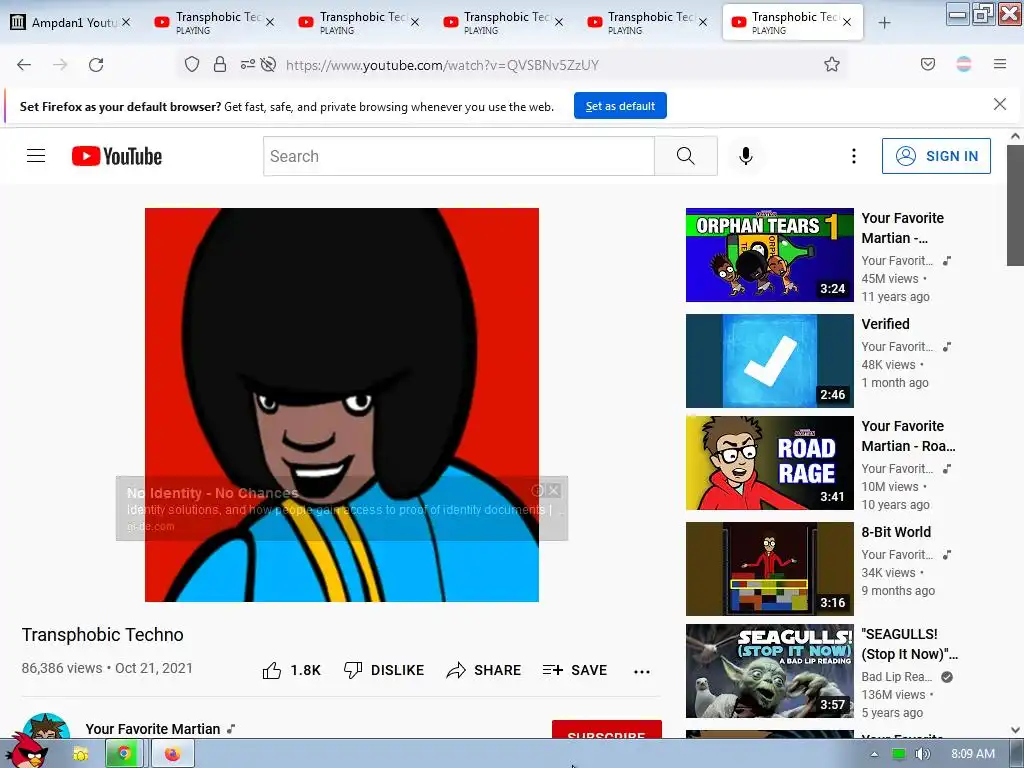Show hidden system tray icons arrow
Screen dimensions: 1024x768
tap(874, 754)
